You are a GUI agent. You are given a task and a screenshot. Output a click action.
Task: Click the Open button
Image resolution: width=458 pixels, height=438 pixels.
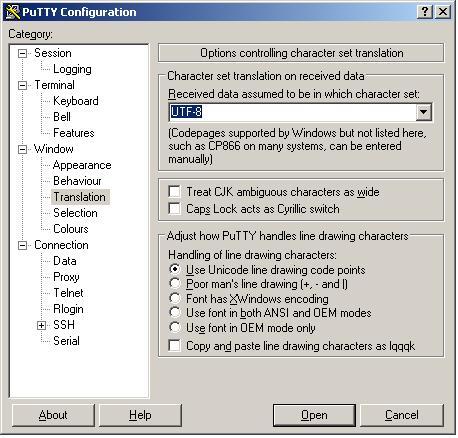(314, 415)
